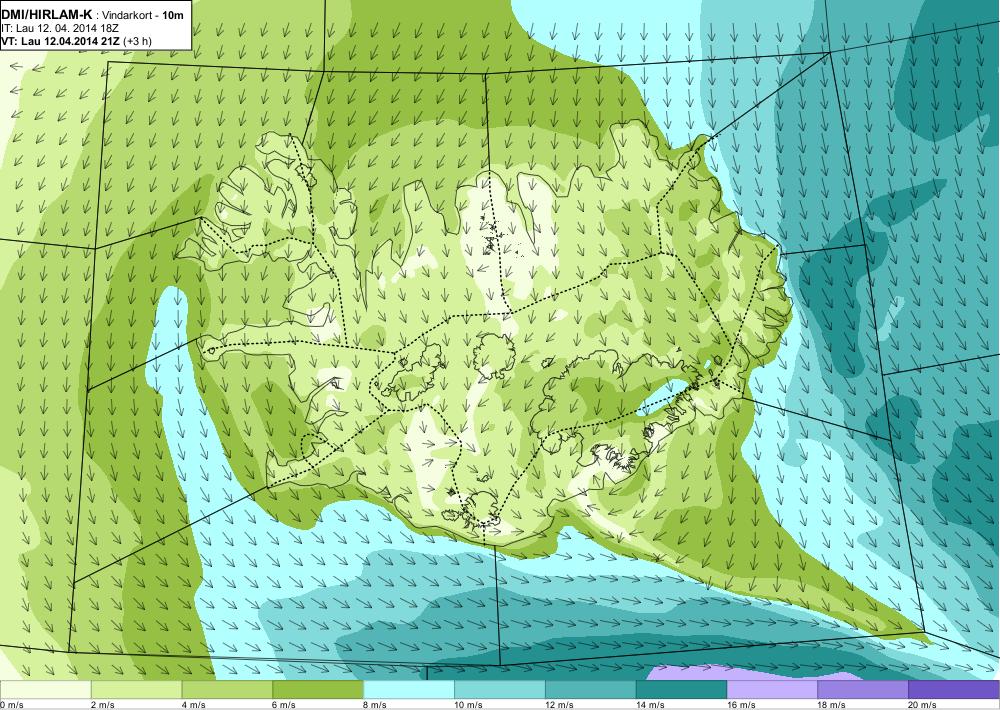Click the "Vindarkort - 10m" label
Image resolution: width=1000 pixels, height=710 pixels.
pyautogui.click(x=145, y=15)
